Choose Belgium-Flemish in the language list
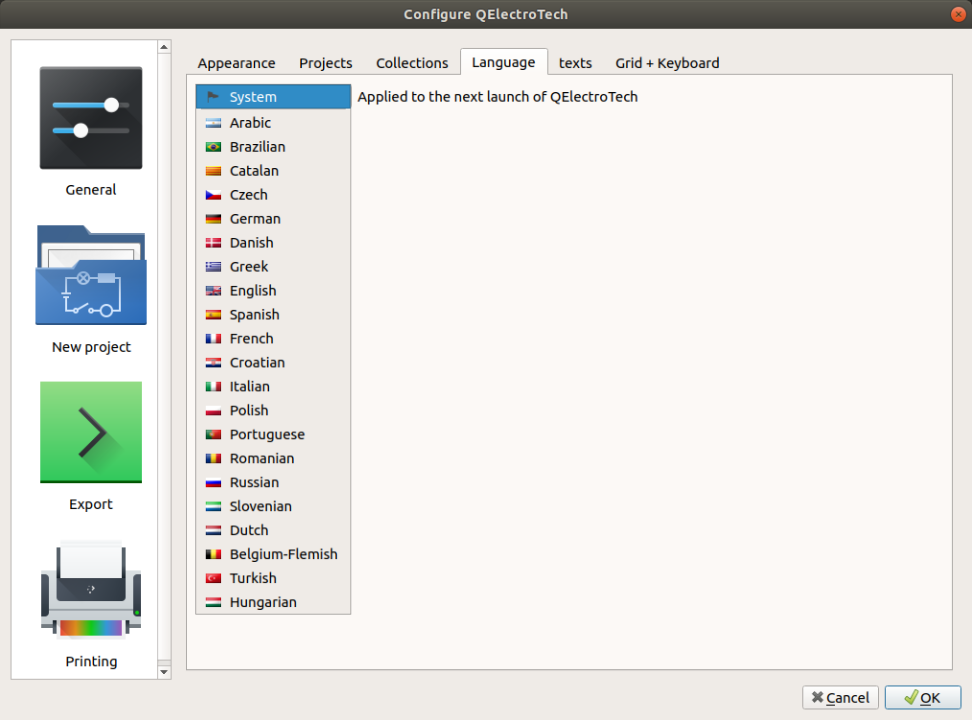The image size is (972, 720). coord(273,554)
